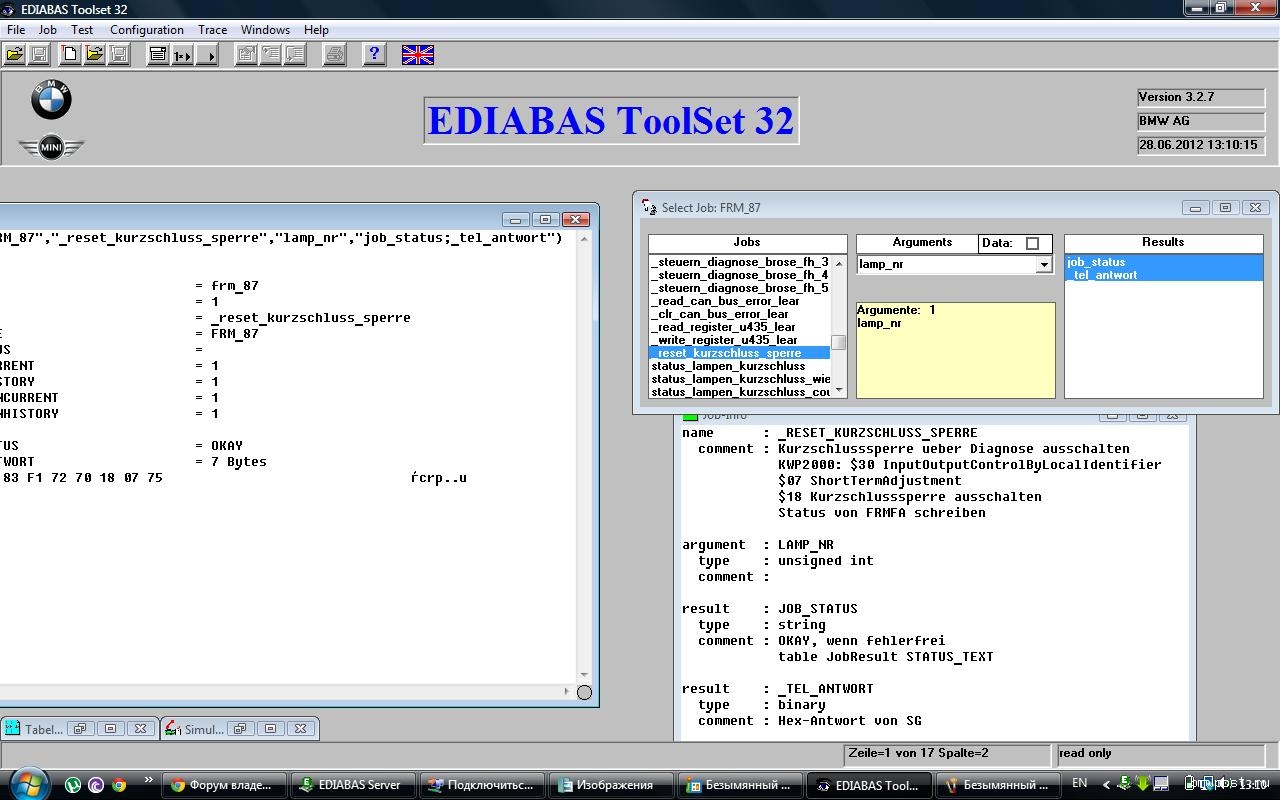
Task: Click the new document icon with red T
Action: point(70,55)
